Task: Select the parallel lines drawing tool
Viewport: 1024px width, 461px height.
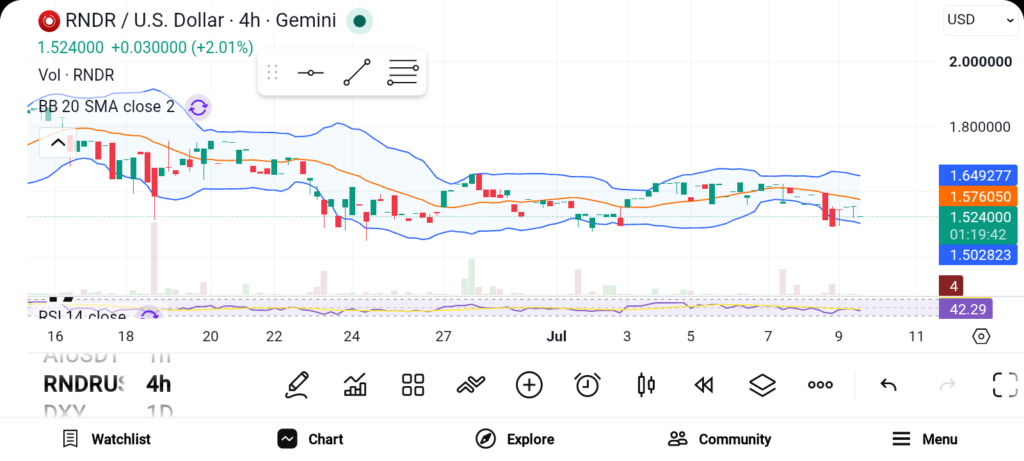Action: (402, 72)
